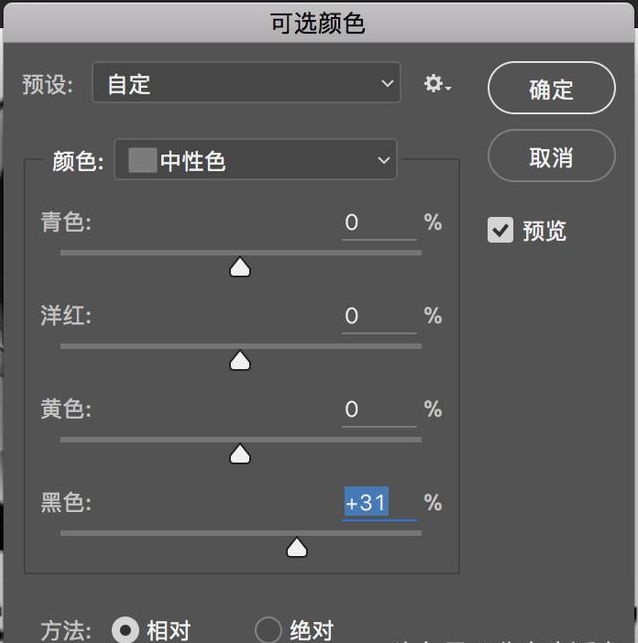This screenshot has width=638, height=643.
Task: Click the 黑色 black slider track
Action: 150,534
